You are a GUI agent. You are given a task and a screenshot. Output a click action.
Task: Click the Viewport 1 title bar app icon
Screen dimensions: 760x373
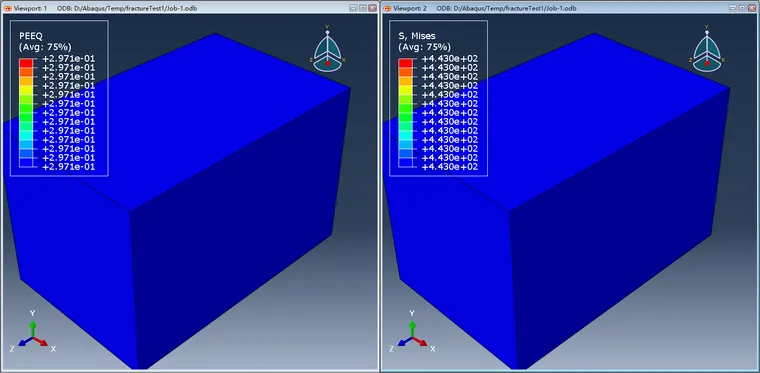tap(7, 8)
